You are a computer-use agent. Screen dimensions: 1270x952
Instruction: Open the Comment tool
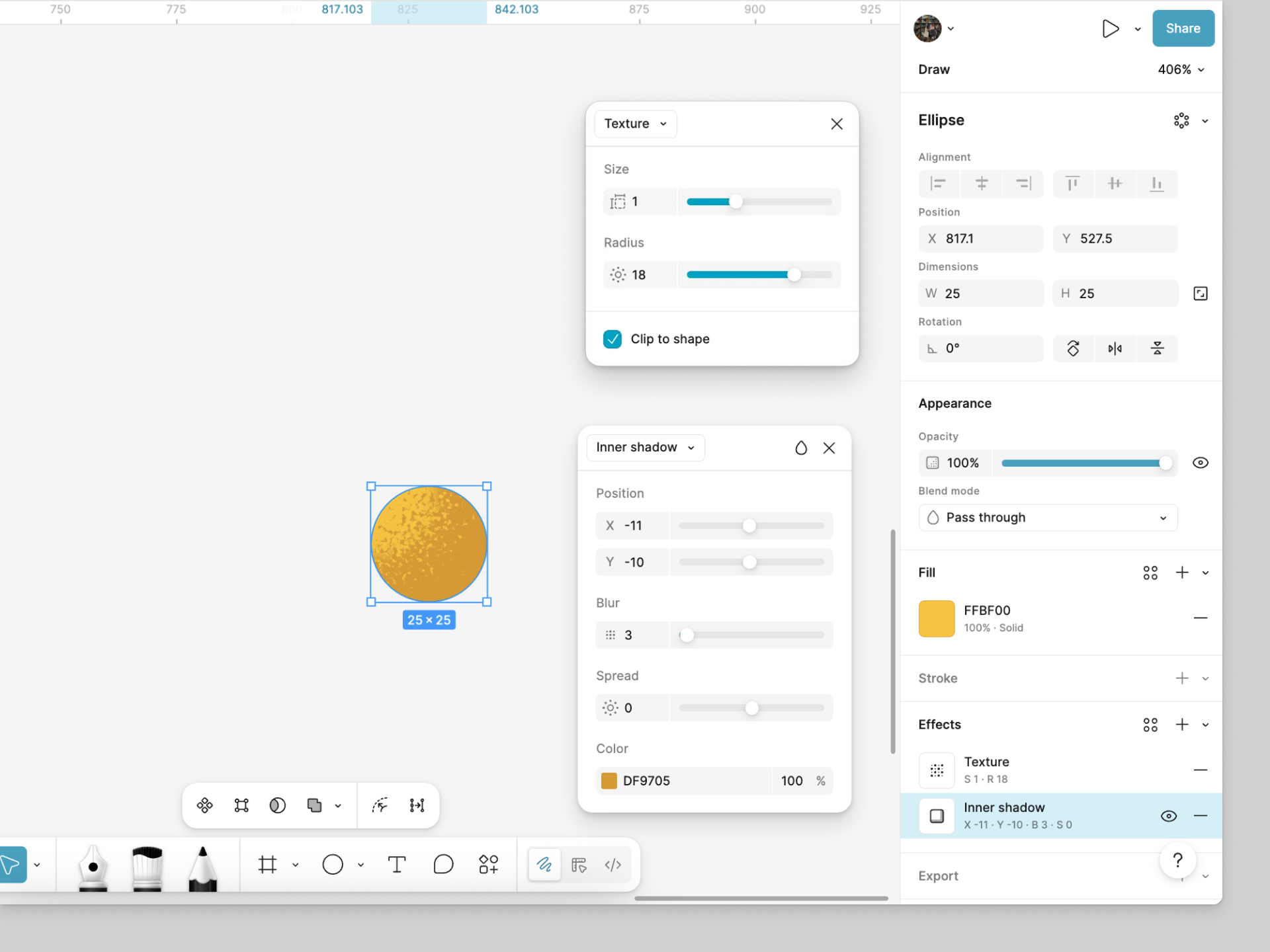pos(443,865)
